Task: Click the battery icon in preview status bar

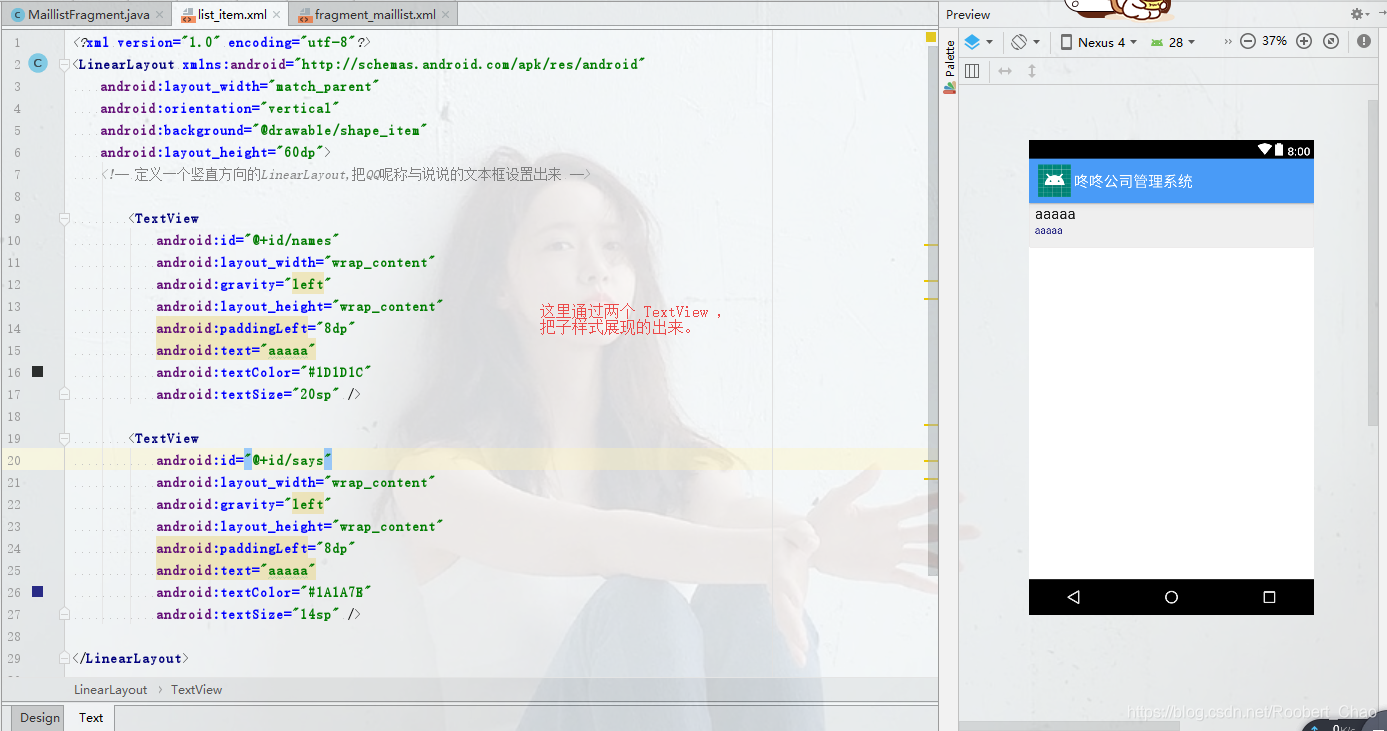Action: [x=1279, y=150]
